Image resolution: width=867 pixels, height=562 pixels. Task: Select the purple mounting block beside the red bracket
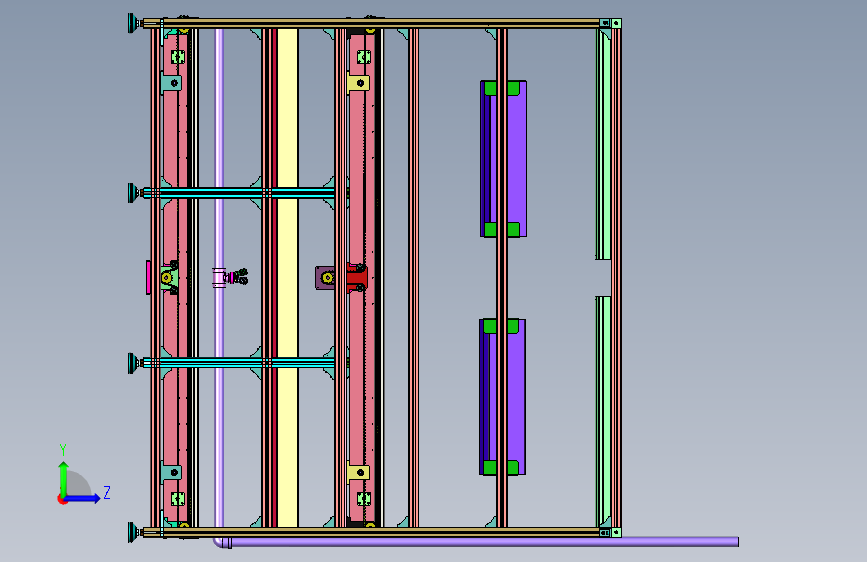(325, 278)
